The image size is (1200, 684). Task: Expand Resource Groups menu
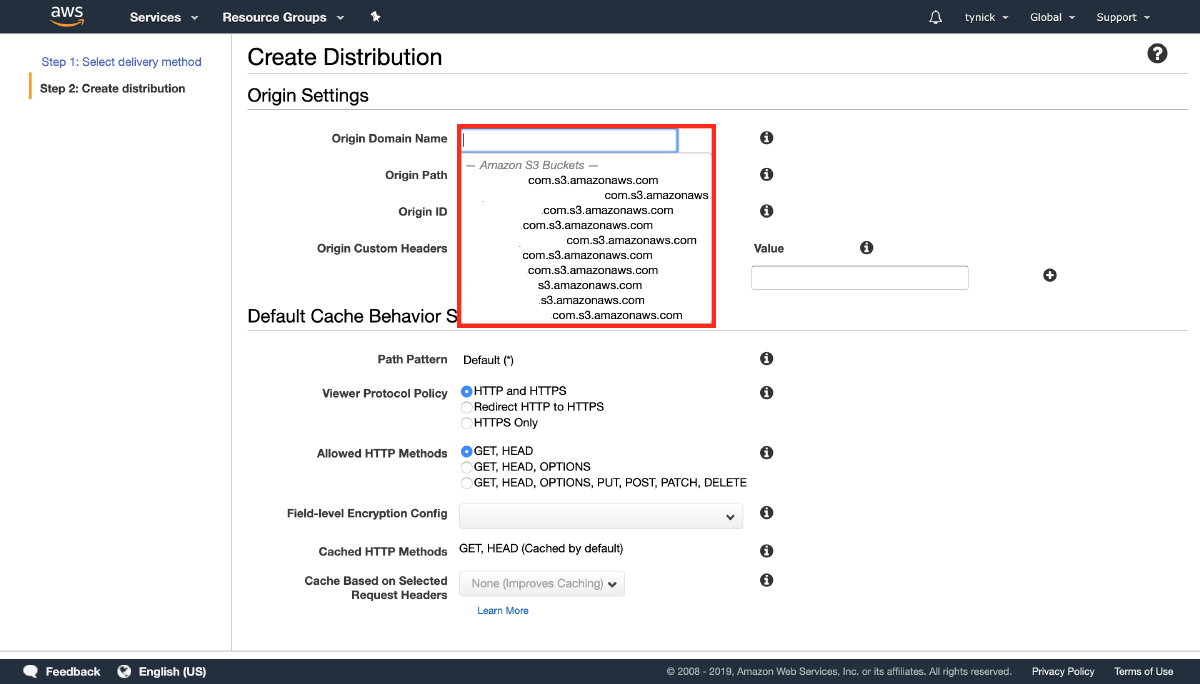[283, 17]
